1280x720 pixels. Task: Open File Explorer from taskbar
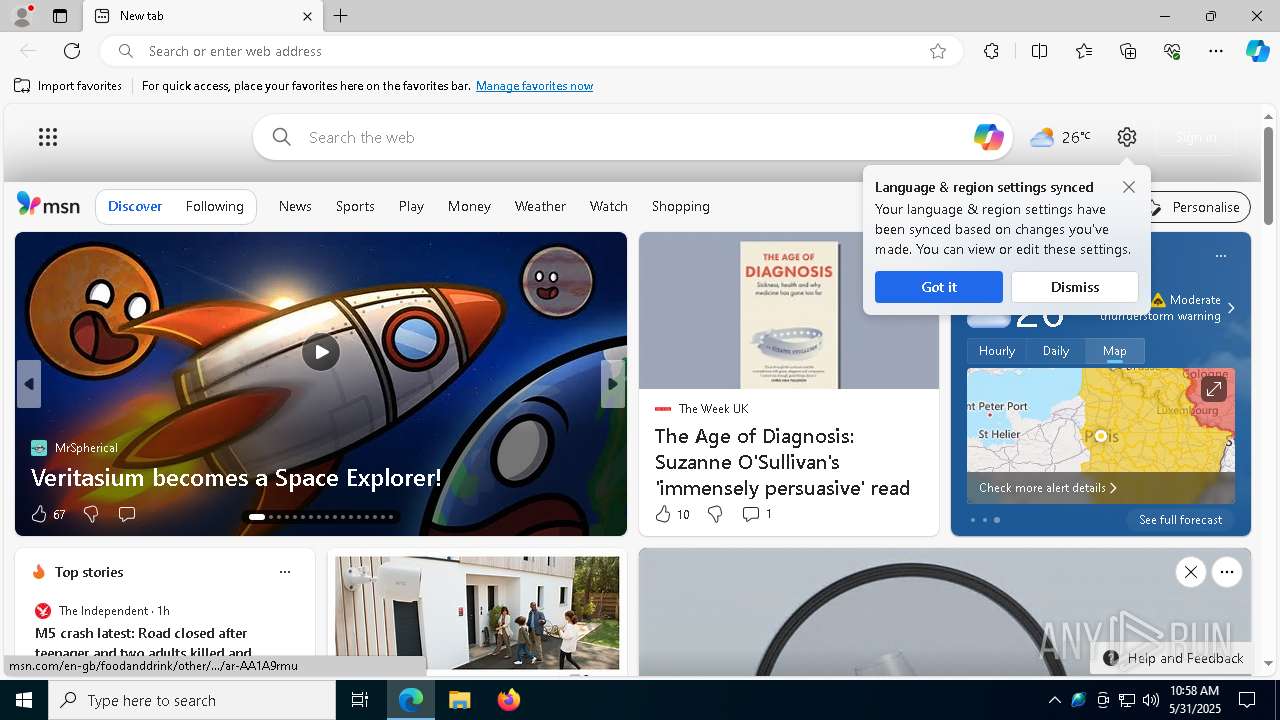point(459,700)
